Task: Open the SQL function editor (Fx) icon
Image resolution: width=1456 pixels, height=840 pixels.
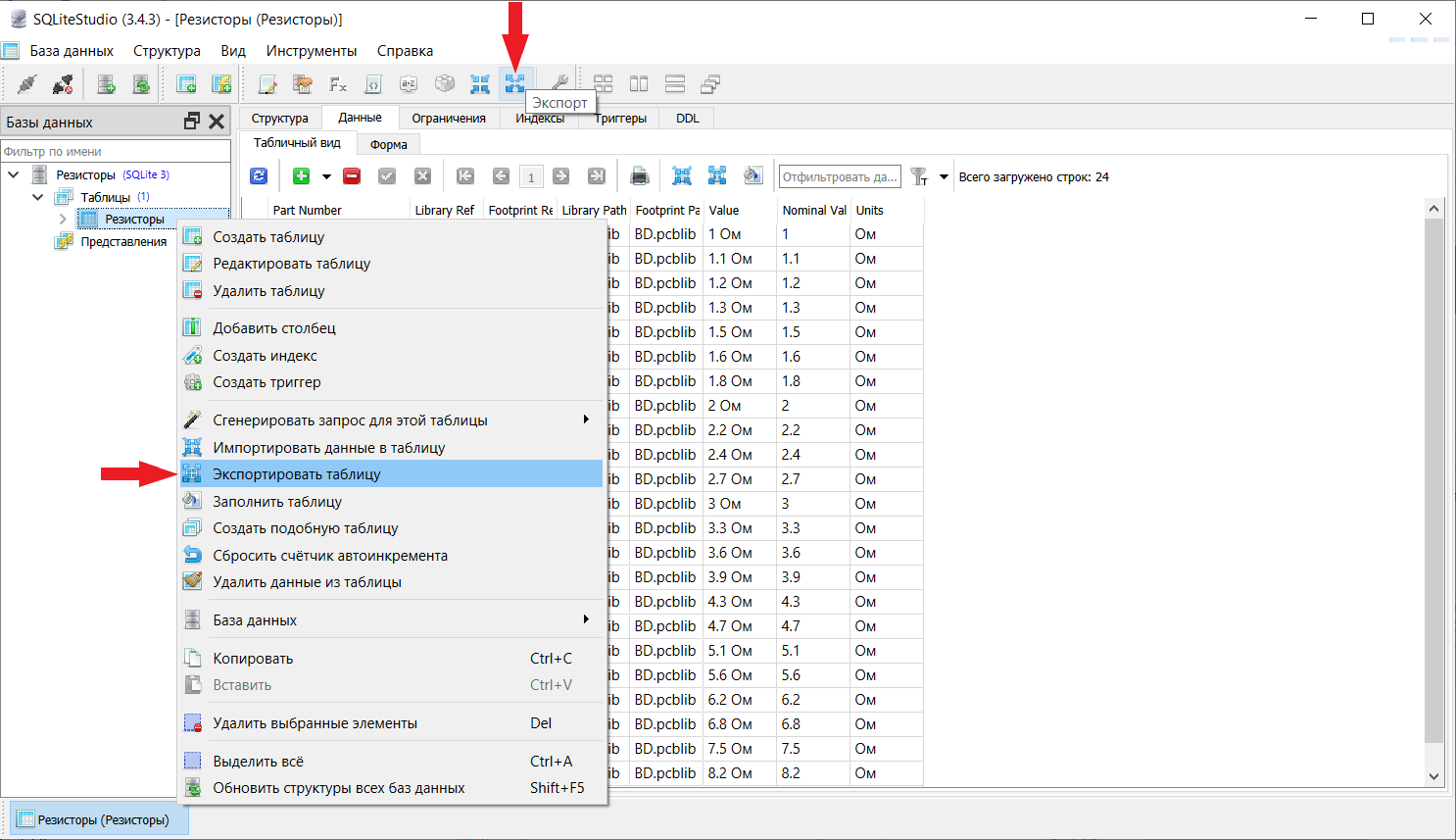Action: [338, 84]
